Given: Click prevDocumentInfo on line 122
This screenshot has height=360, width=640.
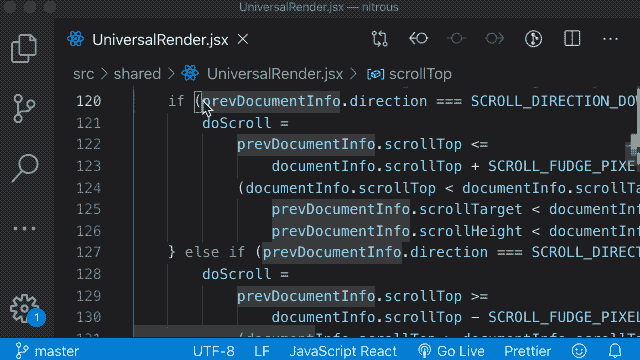Looking at the screenshot, I should click(x=306, y=144).
